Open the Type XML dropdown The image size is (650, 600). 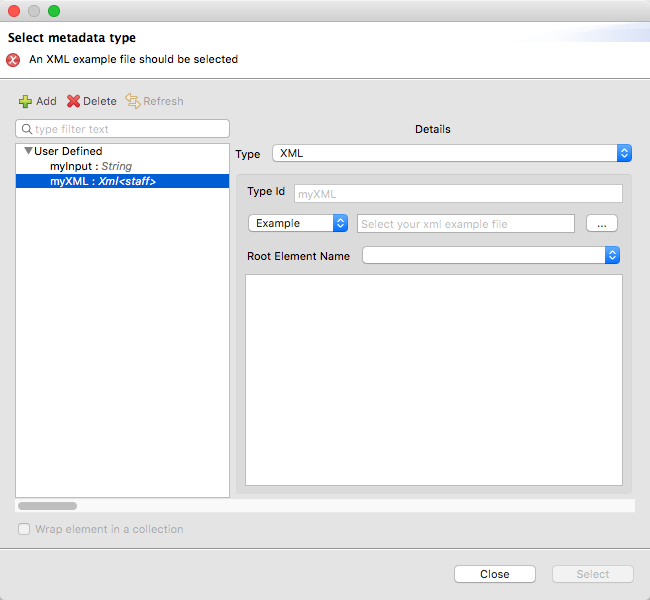tap(452, 153)
